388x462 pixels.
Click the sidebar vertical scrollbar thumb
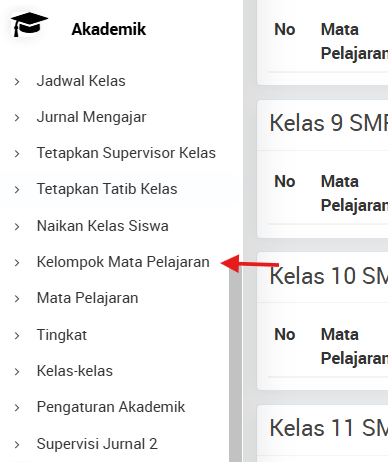[235, 363]
